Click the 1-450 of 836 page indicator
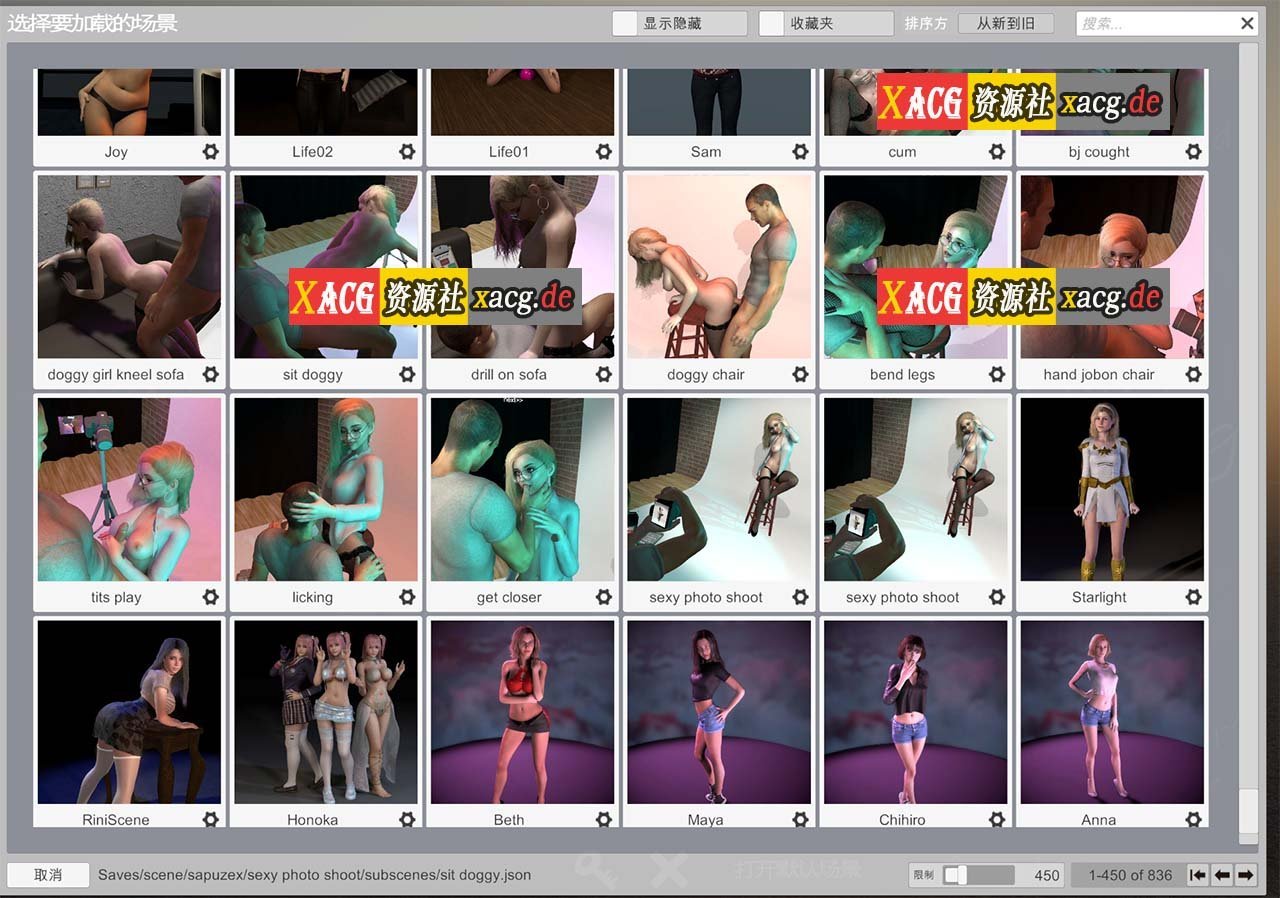 pos(1128,874)
